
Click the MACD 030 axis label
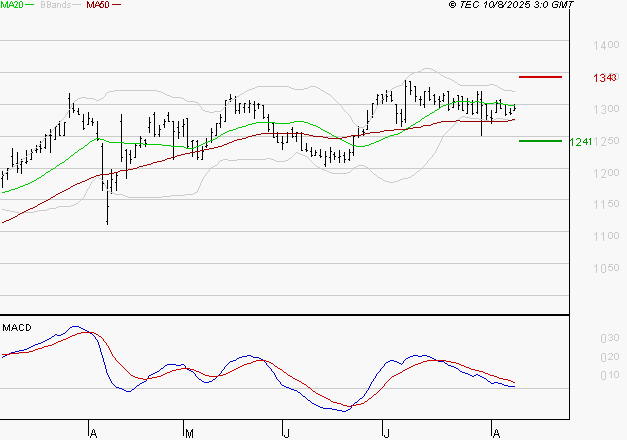[x=610, y=338]
